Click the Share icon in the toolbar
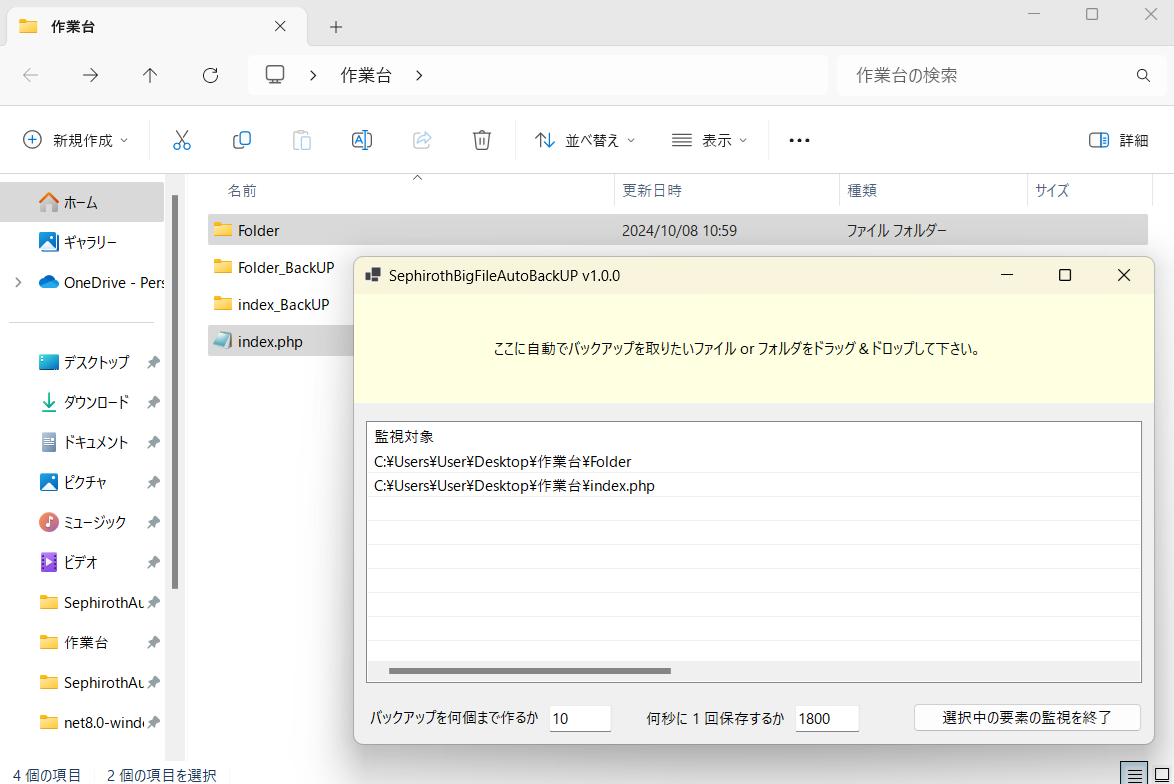Screen dimensions: 1174x784 pyautogui.click(x=421, y=140)
